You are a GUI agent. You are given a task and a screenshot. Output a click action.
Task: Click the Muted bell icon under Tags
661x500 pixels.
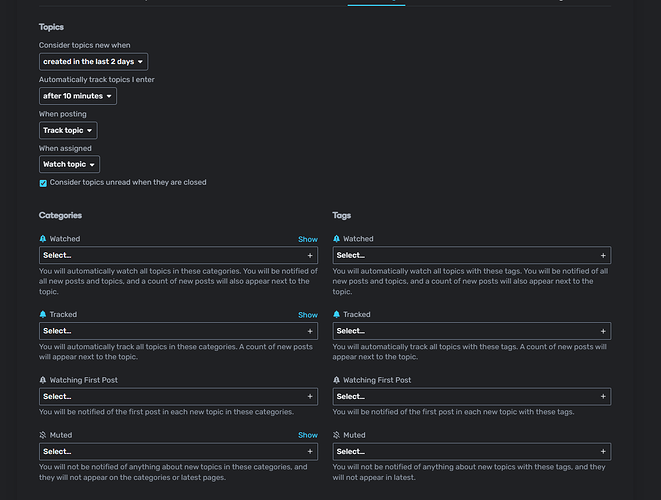337,435
